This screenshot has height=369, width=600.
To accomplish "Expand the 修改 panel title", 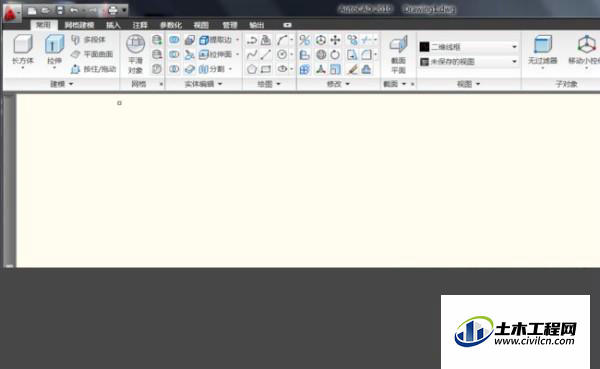I will tap(338, 84).
